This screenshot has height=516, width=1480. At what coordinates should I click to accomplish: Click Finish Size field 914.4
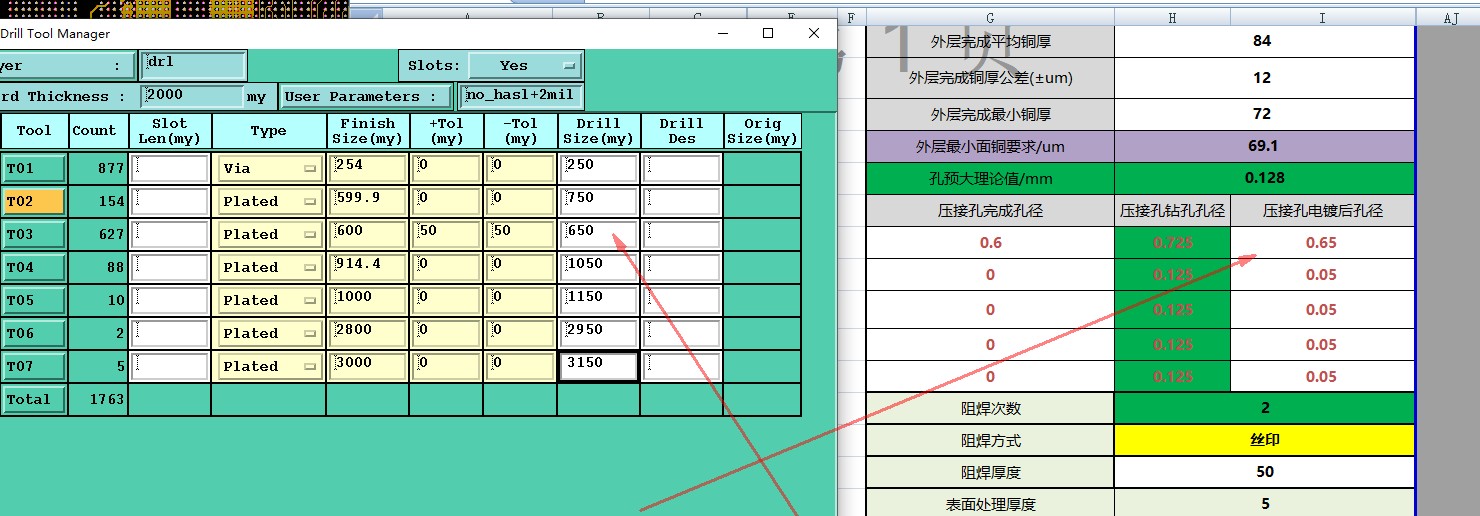tap(368, 267)
